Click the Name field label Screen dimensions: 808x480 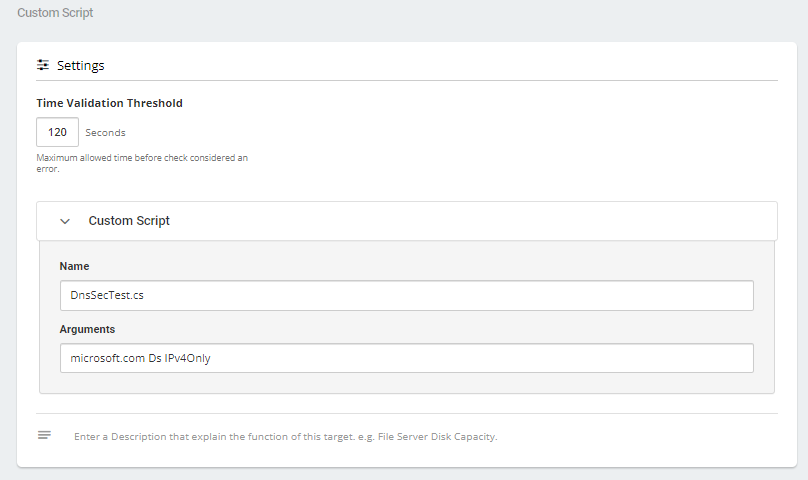(75, 266)
